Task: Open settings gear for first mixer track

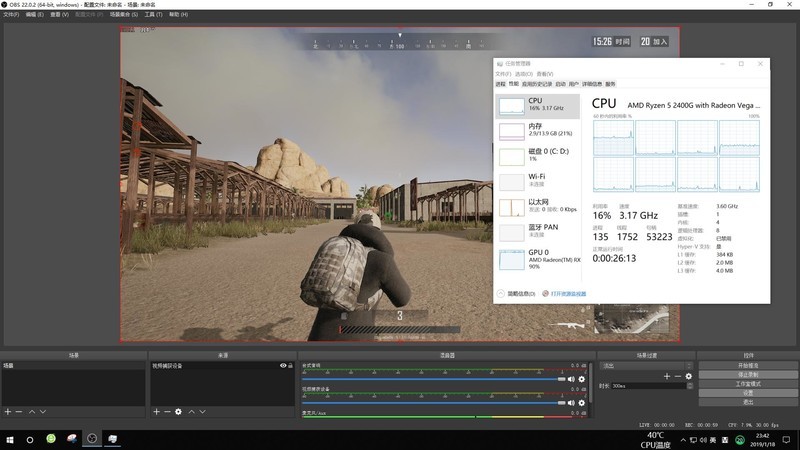Action: (581, 379)
